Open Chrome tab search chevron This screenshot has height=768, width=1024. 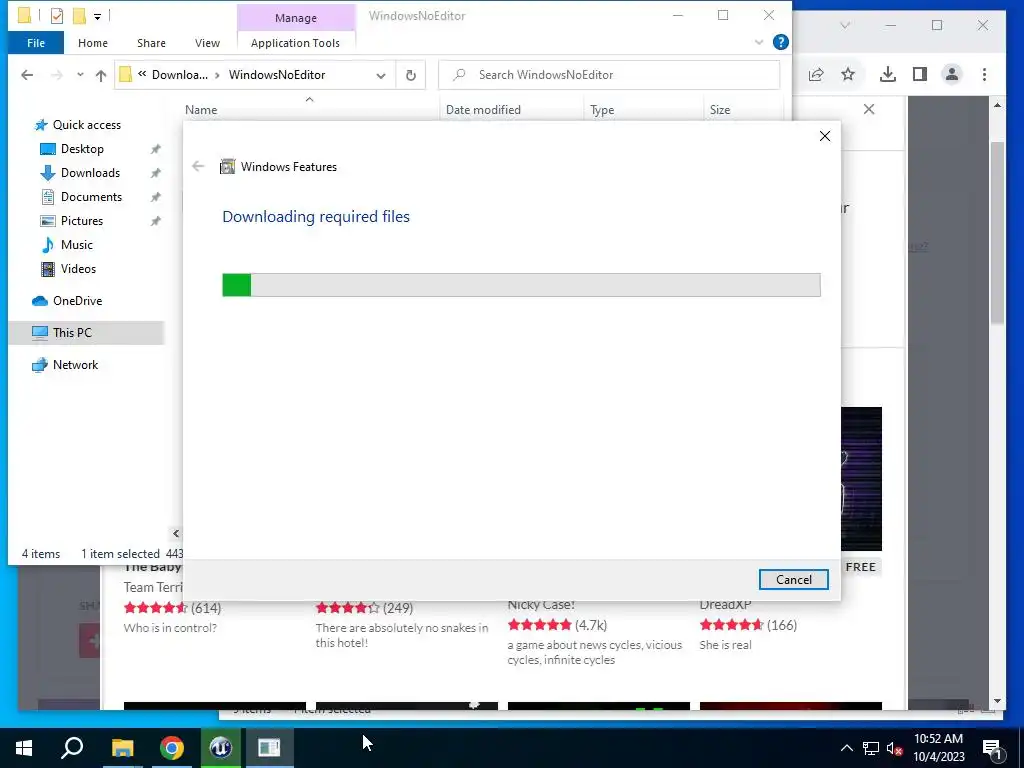click(845, 25)
